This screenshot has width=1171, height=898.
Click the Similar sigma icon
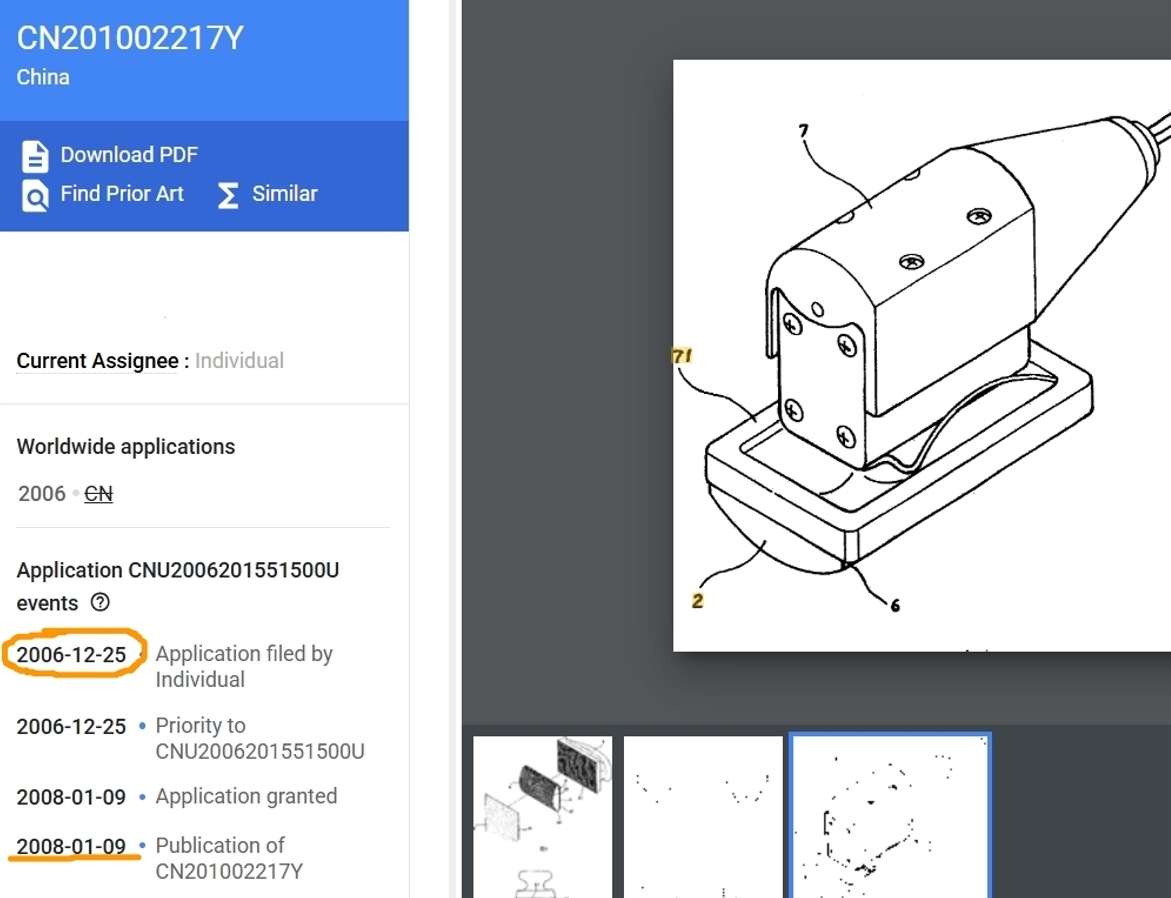click(228, 195)
